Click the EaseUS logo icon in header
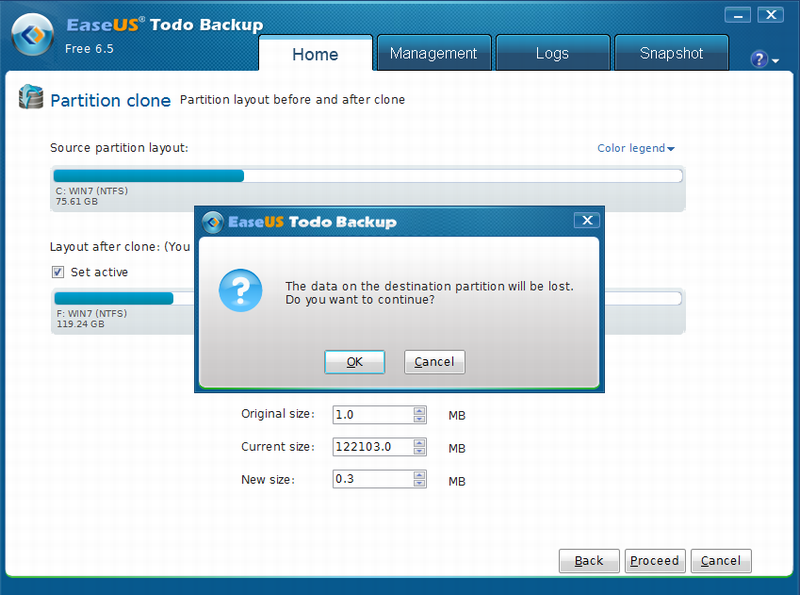 pos(33,35)
